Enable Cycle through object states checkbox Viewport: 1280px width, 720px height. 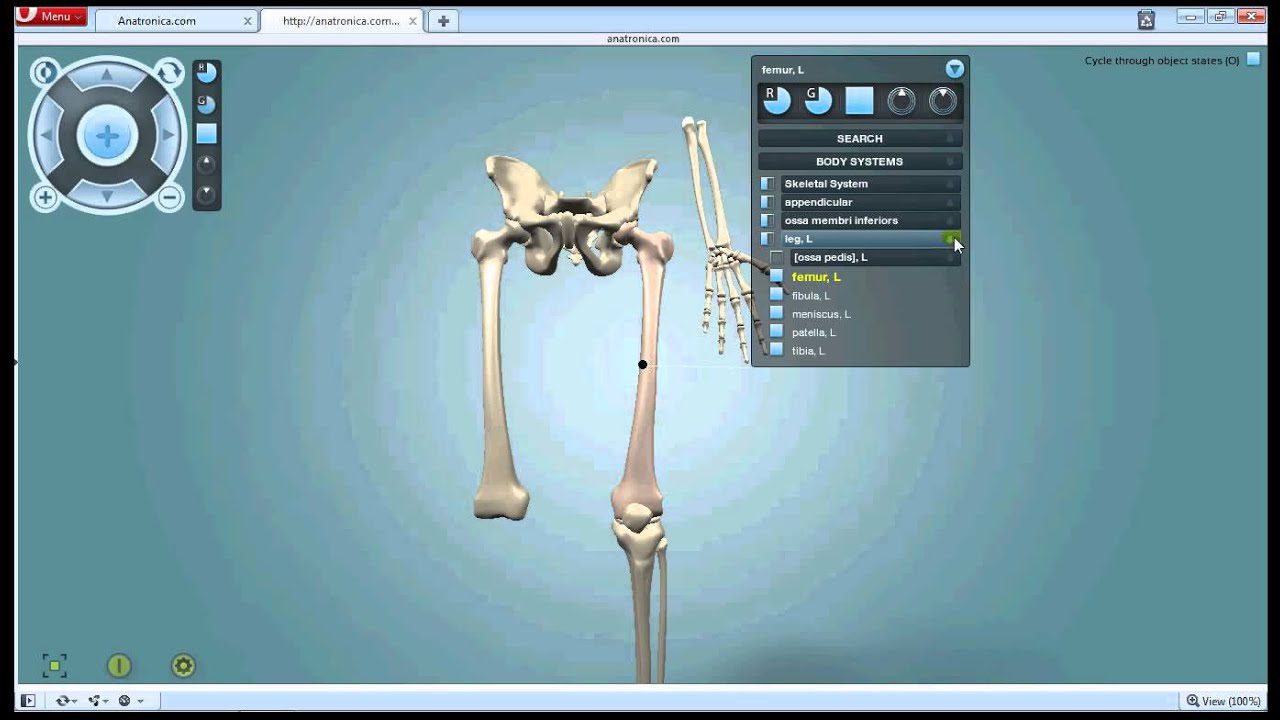(x=1253, y=60)
